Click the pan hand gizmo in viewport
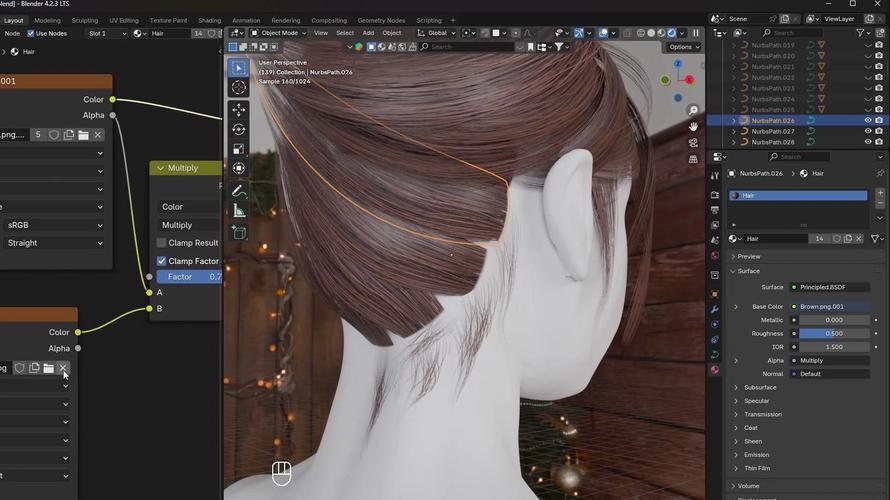This screenshot has height=500, width=890. coord(693,127)
